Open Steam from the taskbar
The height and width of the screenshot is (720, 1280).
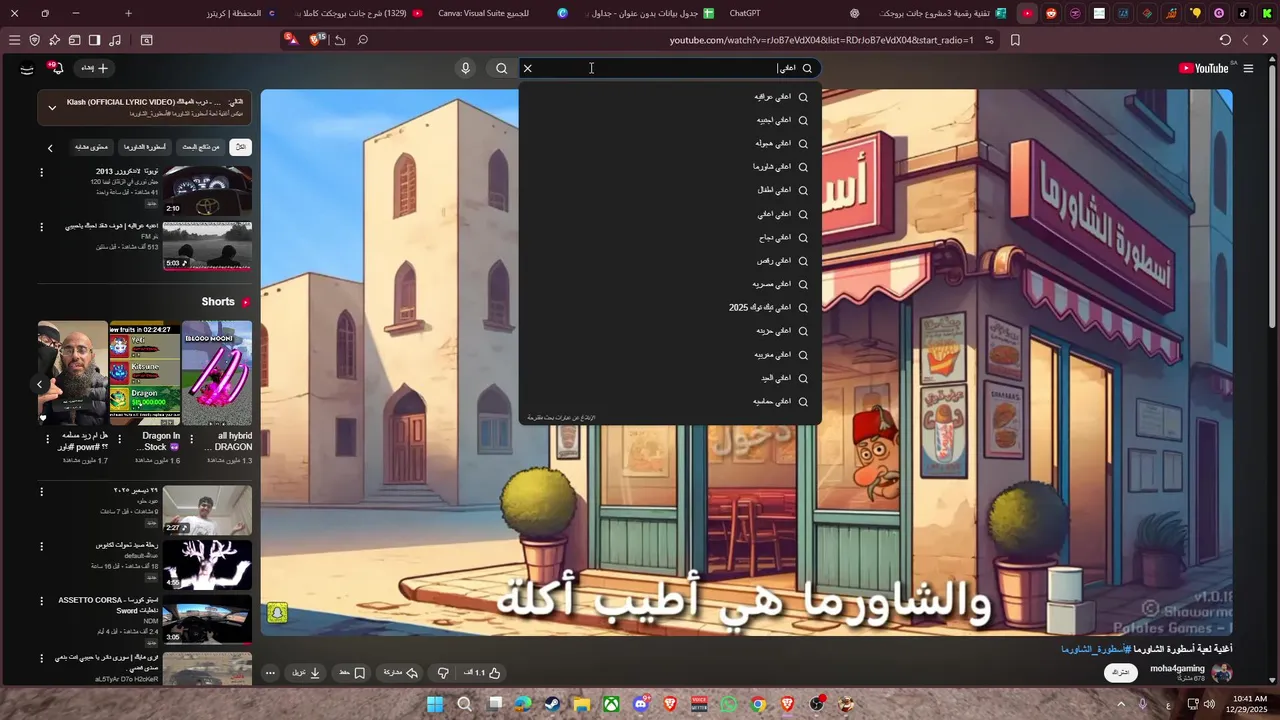click(x=552, y=704)
